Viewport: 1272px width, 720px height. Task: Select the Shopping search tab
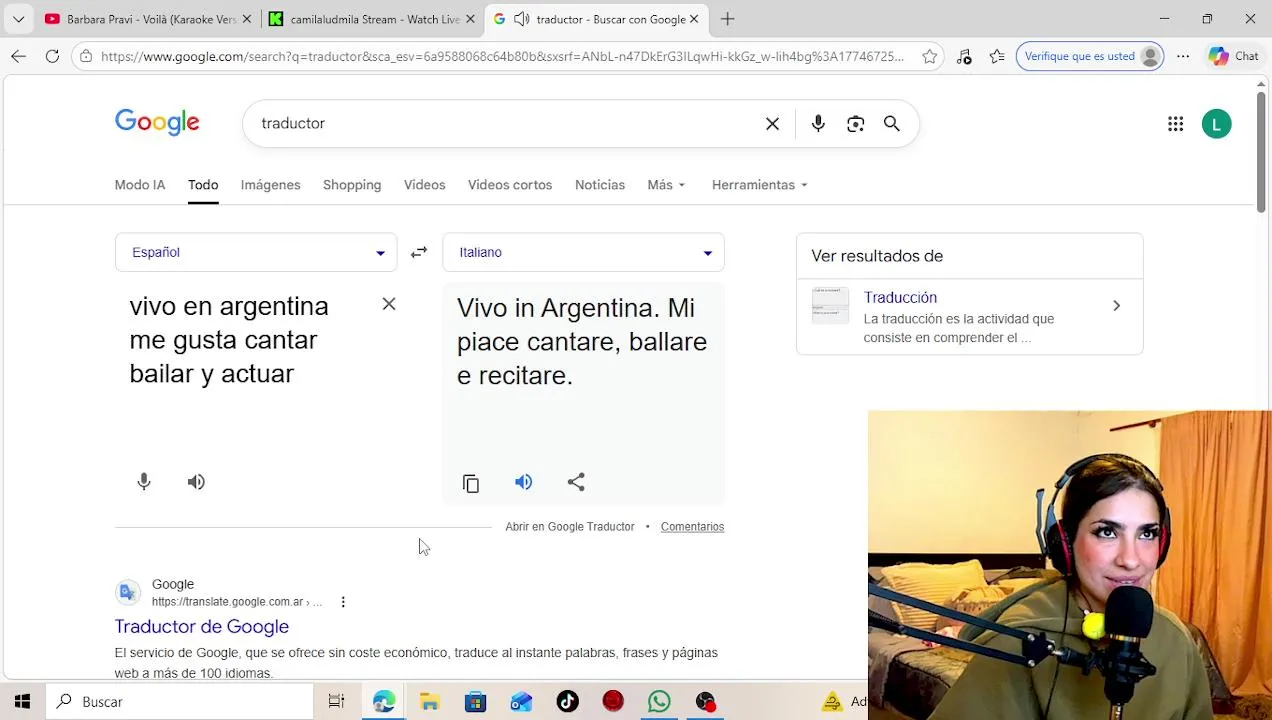point(352,185)
